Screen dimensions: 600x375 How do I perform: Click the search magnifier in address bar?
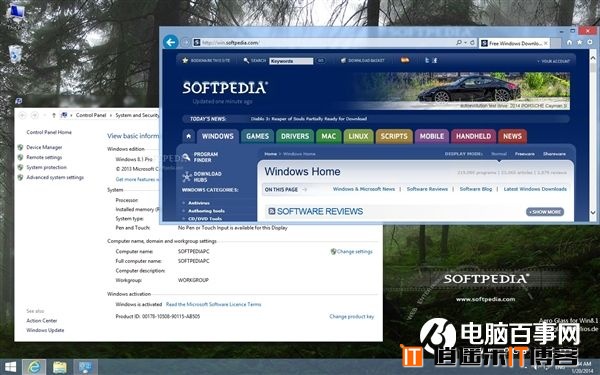(x=459, y=42)
